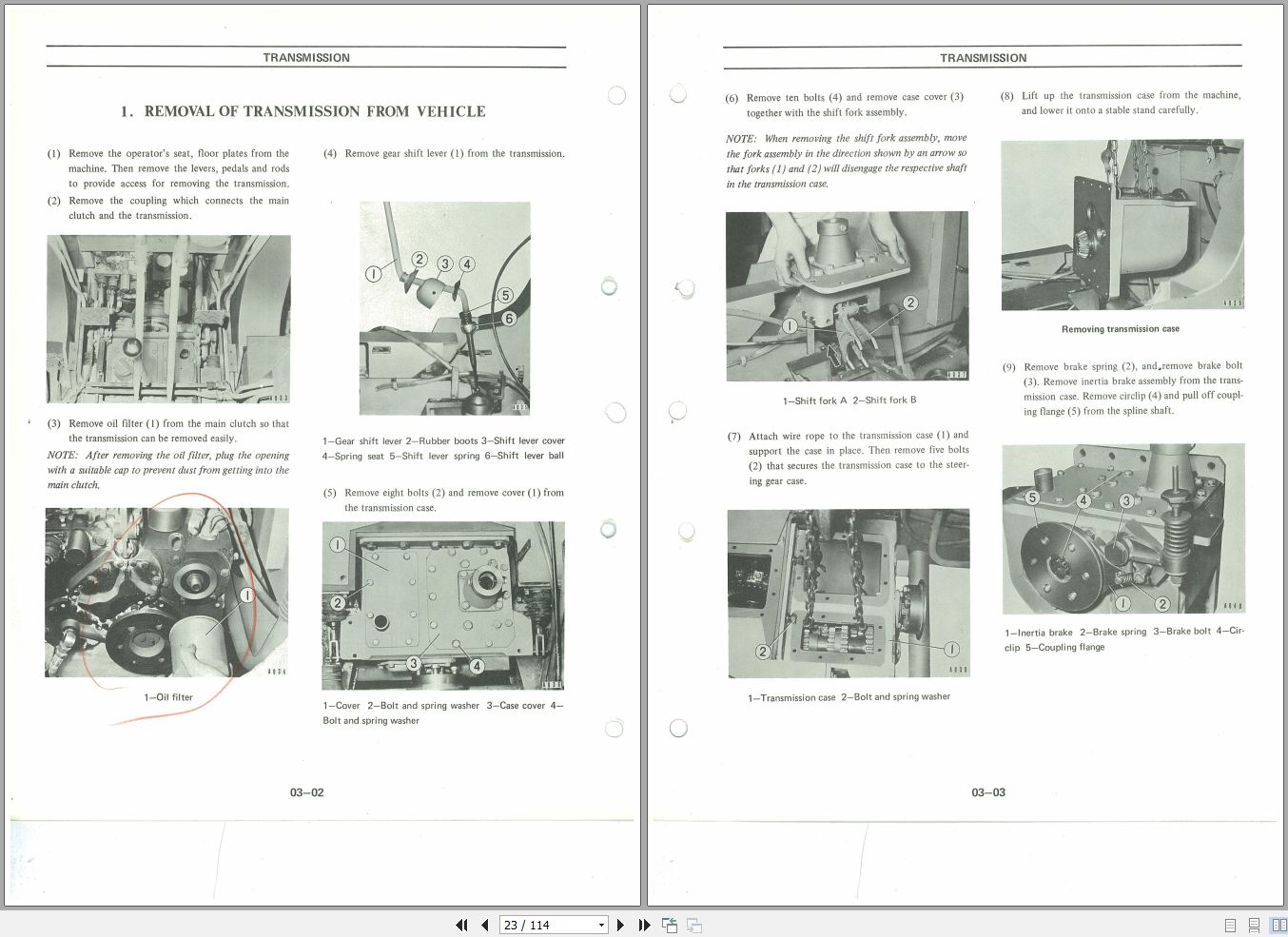Jump to the last page

(644, 925)
